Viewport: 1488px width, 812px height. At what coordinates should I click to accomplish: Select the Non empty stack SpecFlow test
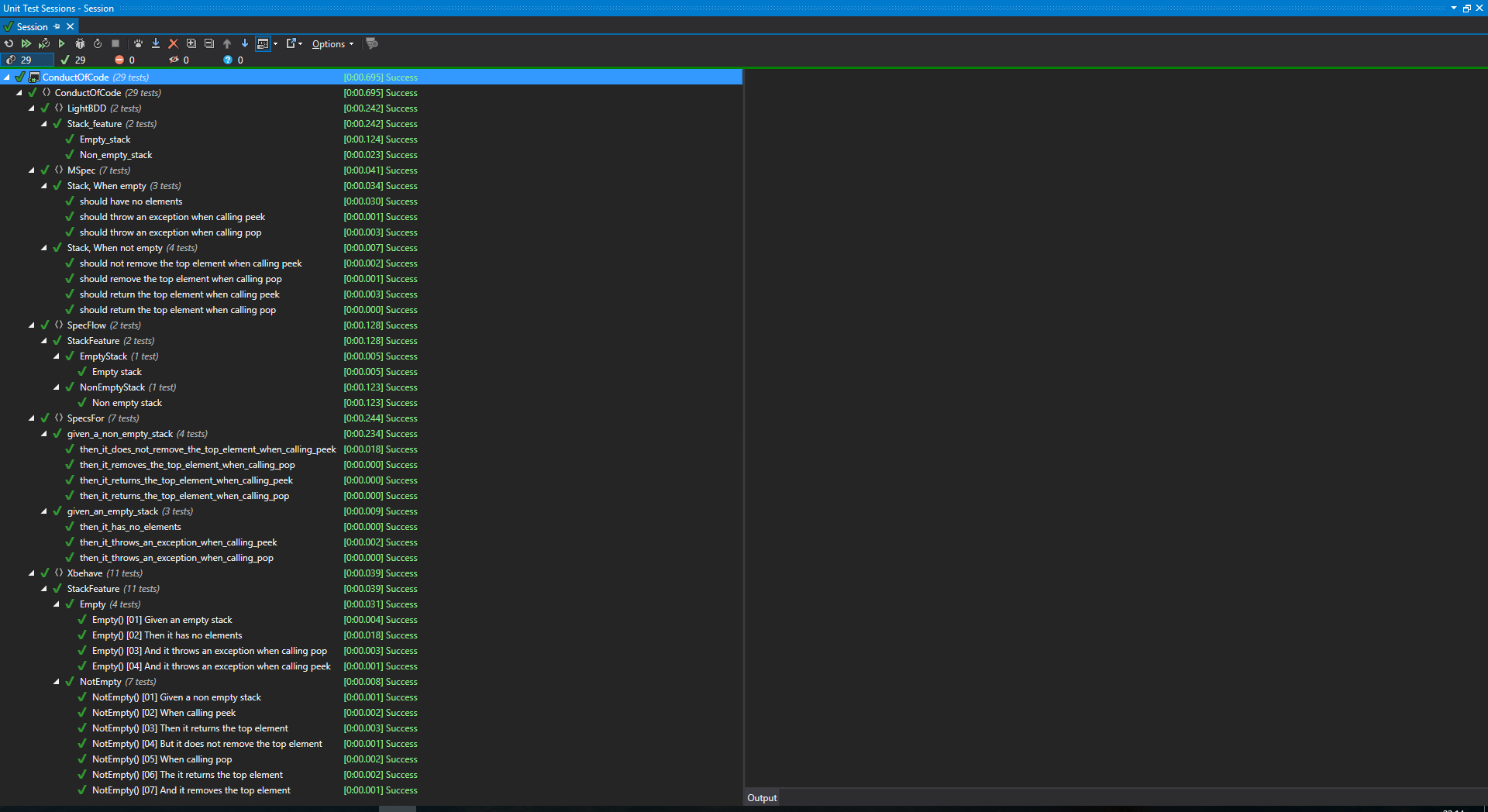(x=127, y=403)
